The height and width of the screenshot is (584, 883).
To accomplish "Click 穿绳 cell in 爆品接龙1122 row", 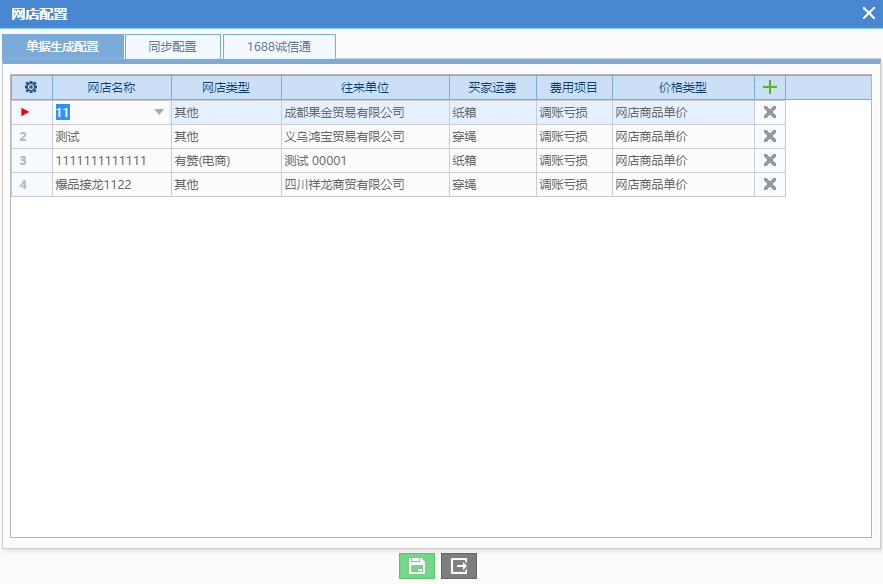I will (493, 184).
